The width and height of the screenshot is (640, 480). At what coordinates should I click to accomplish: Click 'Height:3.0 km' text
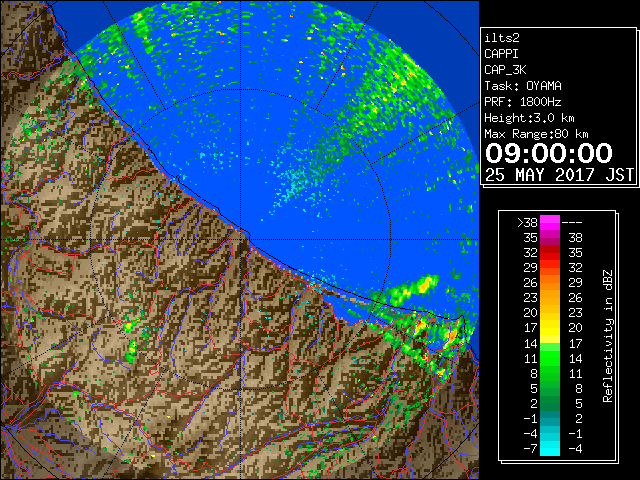click(x=529, y=118)
